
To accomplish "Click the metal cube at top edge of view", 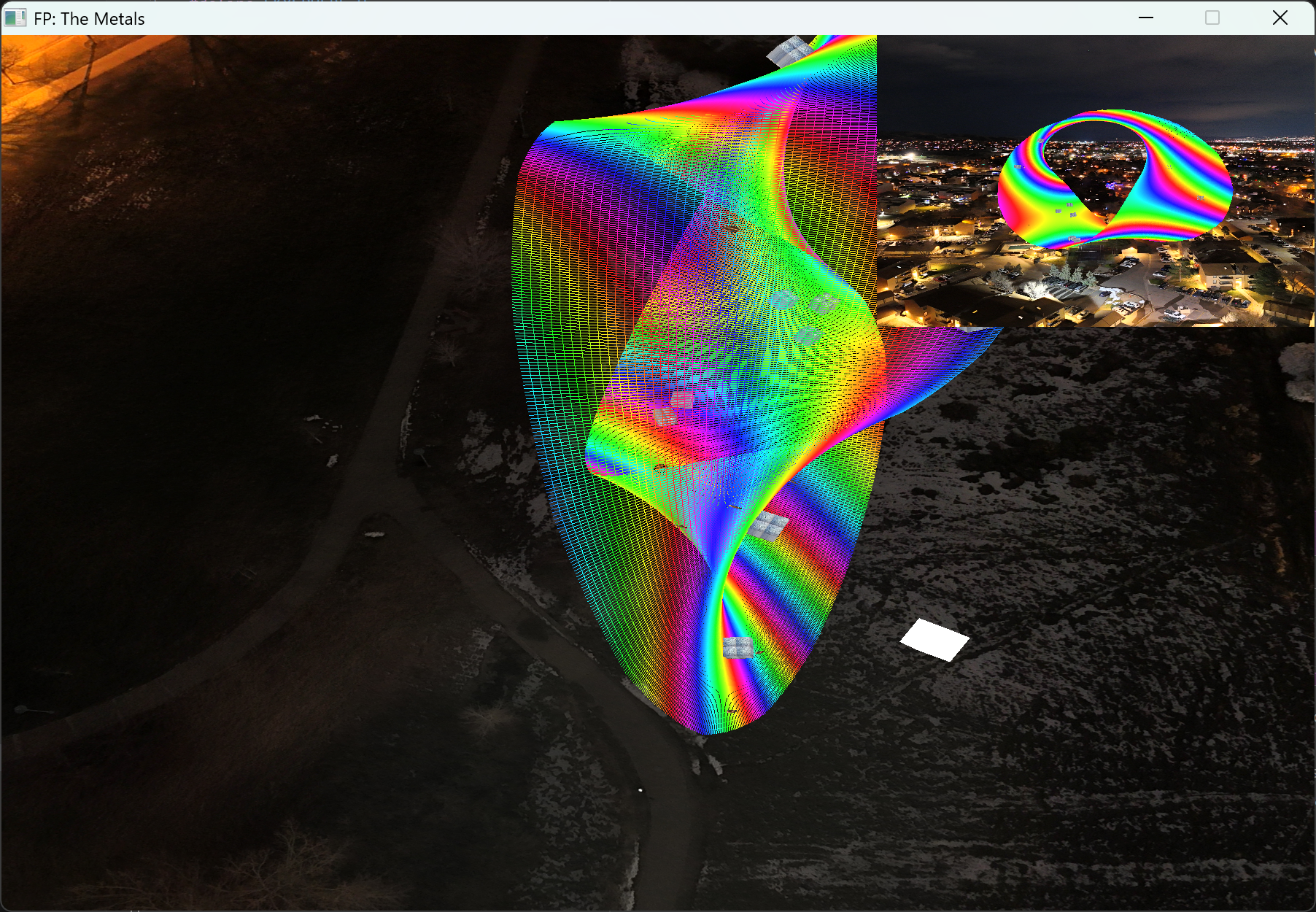I will point(789,51).
